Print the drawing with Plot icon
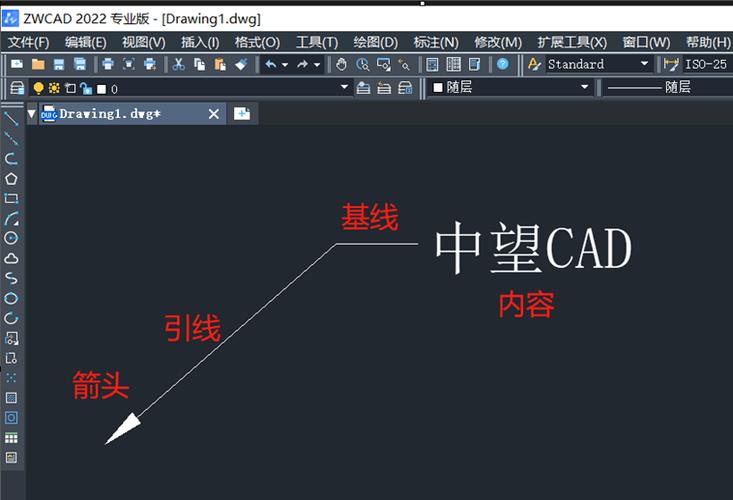733x500 pixels. (108, 64)
